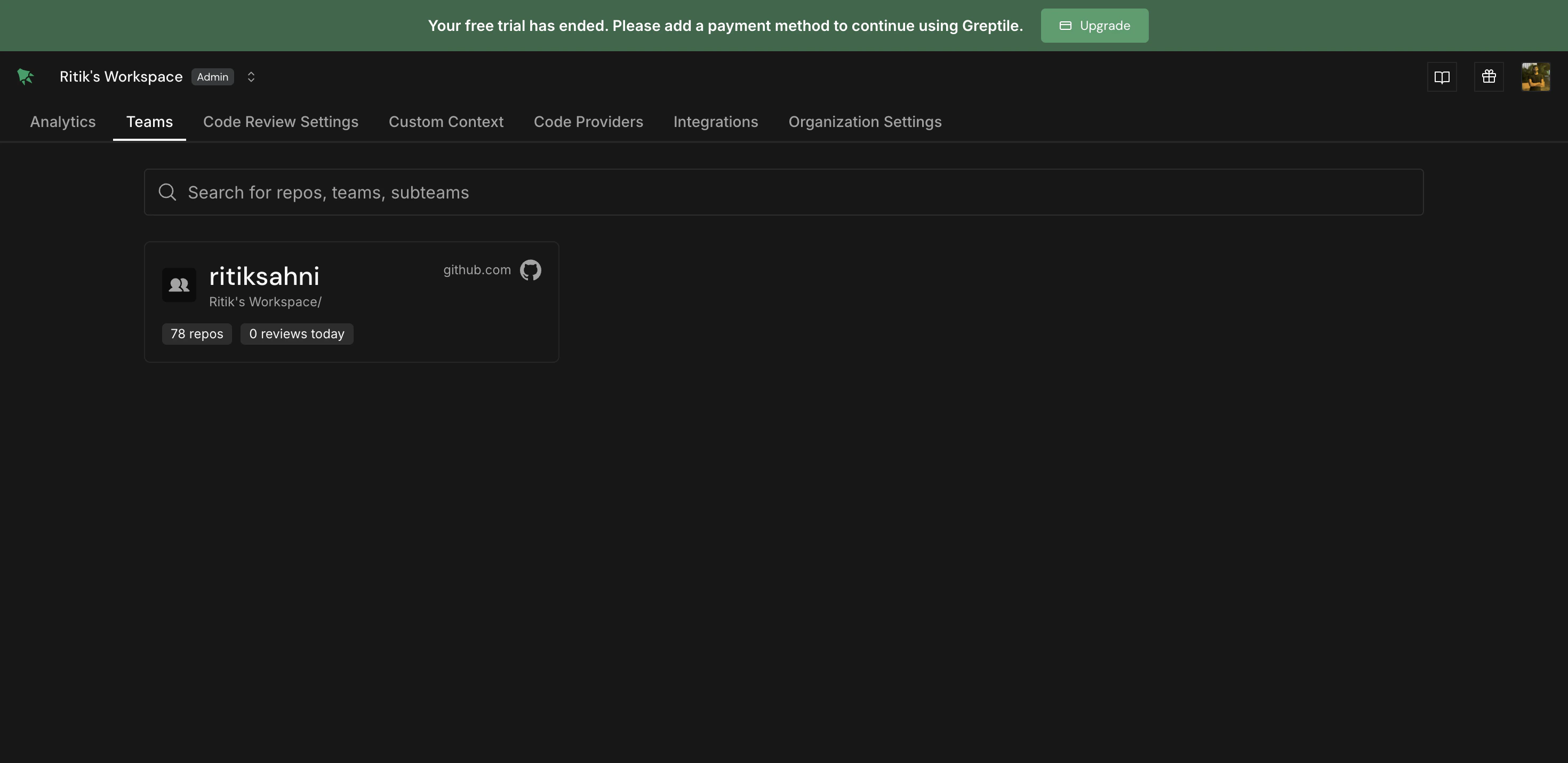Viewport: 1568px width, 763px height.
Task: Open the Code Review Settings tab
Action: tap(281, 121)
